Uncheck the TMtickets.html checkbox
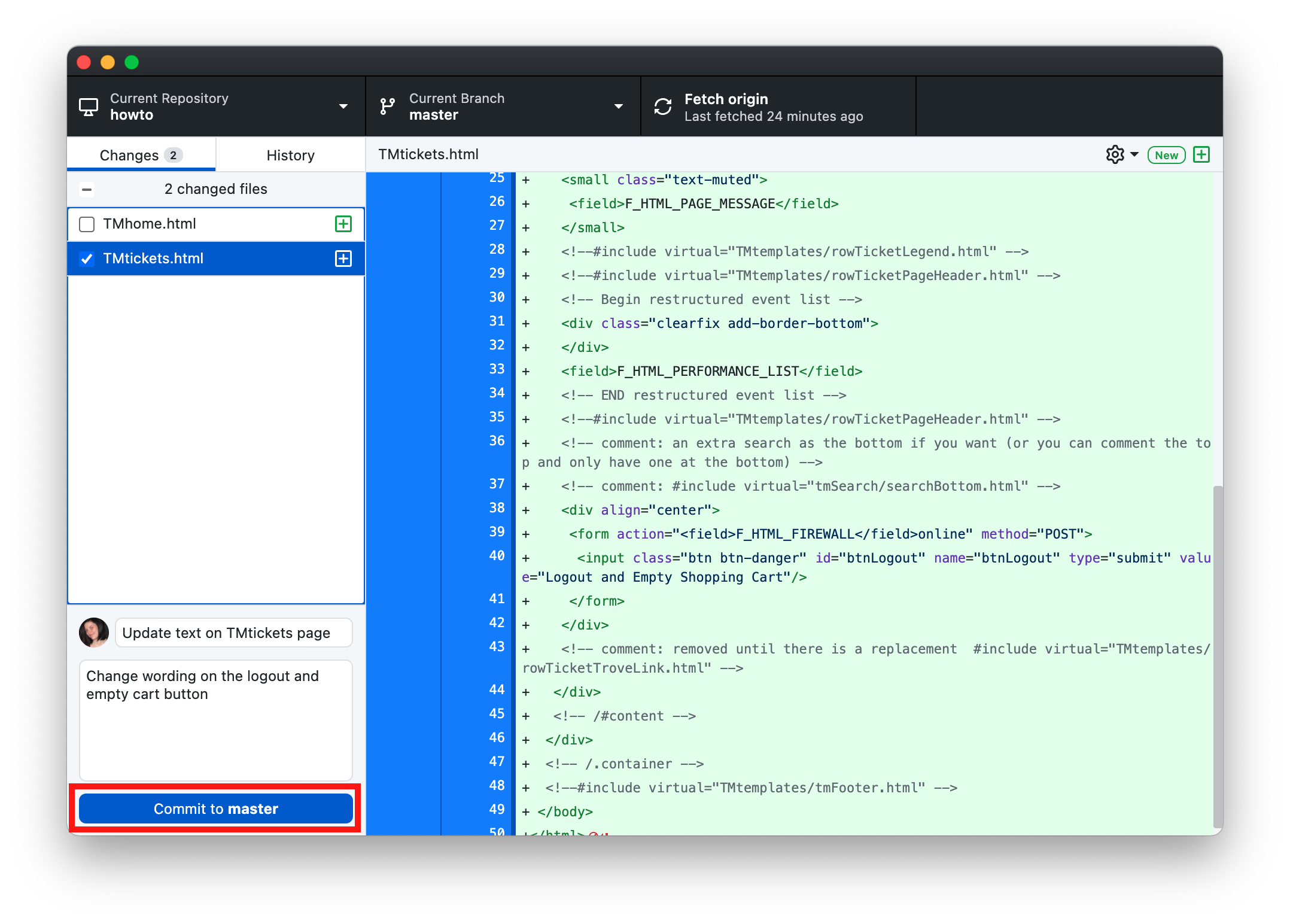1290x924 pixels. point(87,259)
